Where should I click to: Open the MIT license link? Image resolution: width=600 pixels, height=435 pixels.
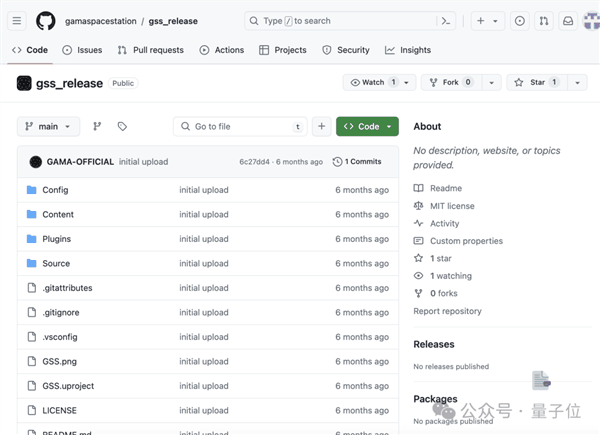pos(452,206)
